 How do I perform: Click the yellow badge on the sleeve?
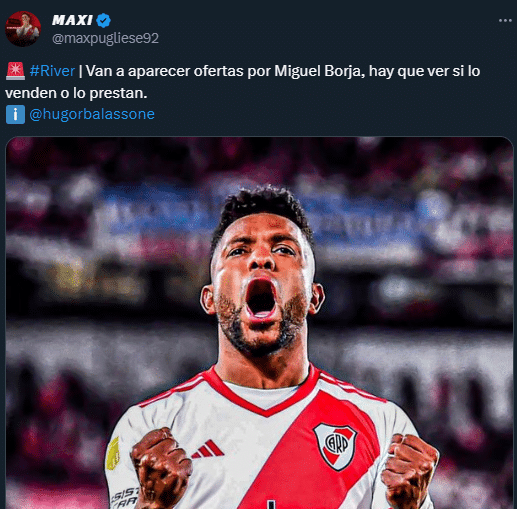[x=113, y=453]
